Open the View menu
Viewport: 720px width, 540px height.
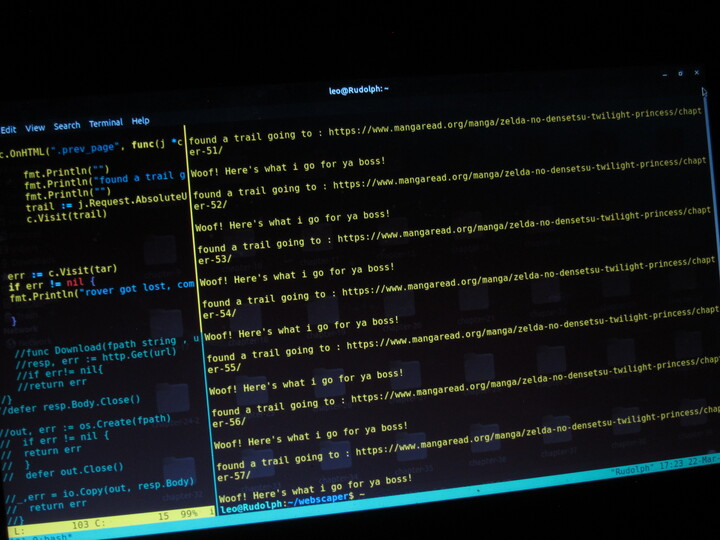(35, 128)
